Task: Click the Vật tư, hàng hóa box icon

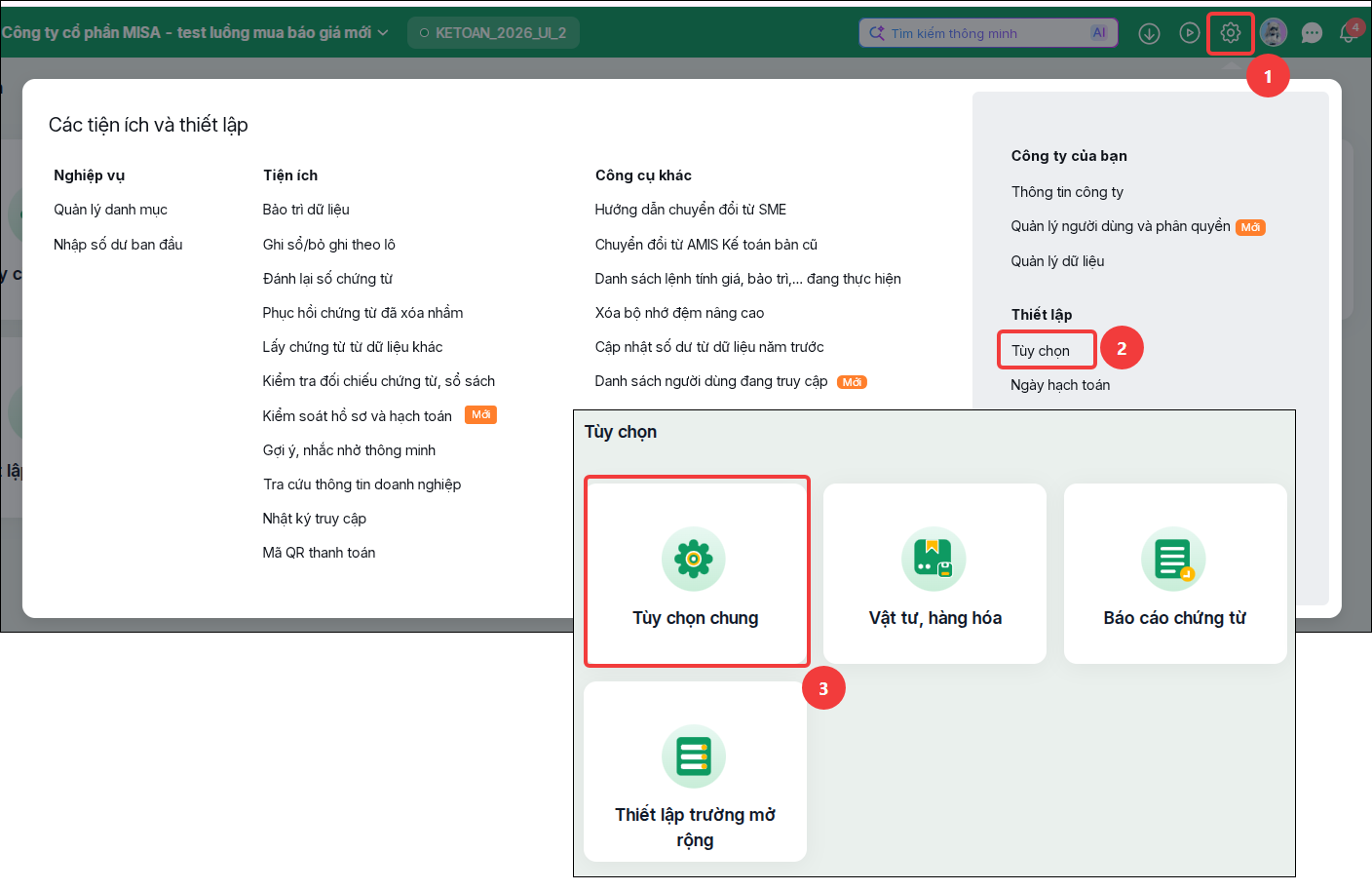Action: click(934, 559)
